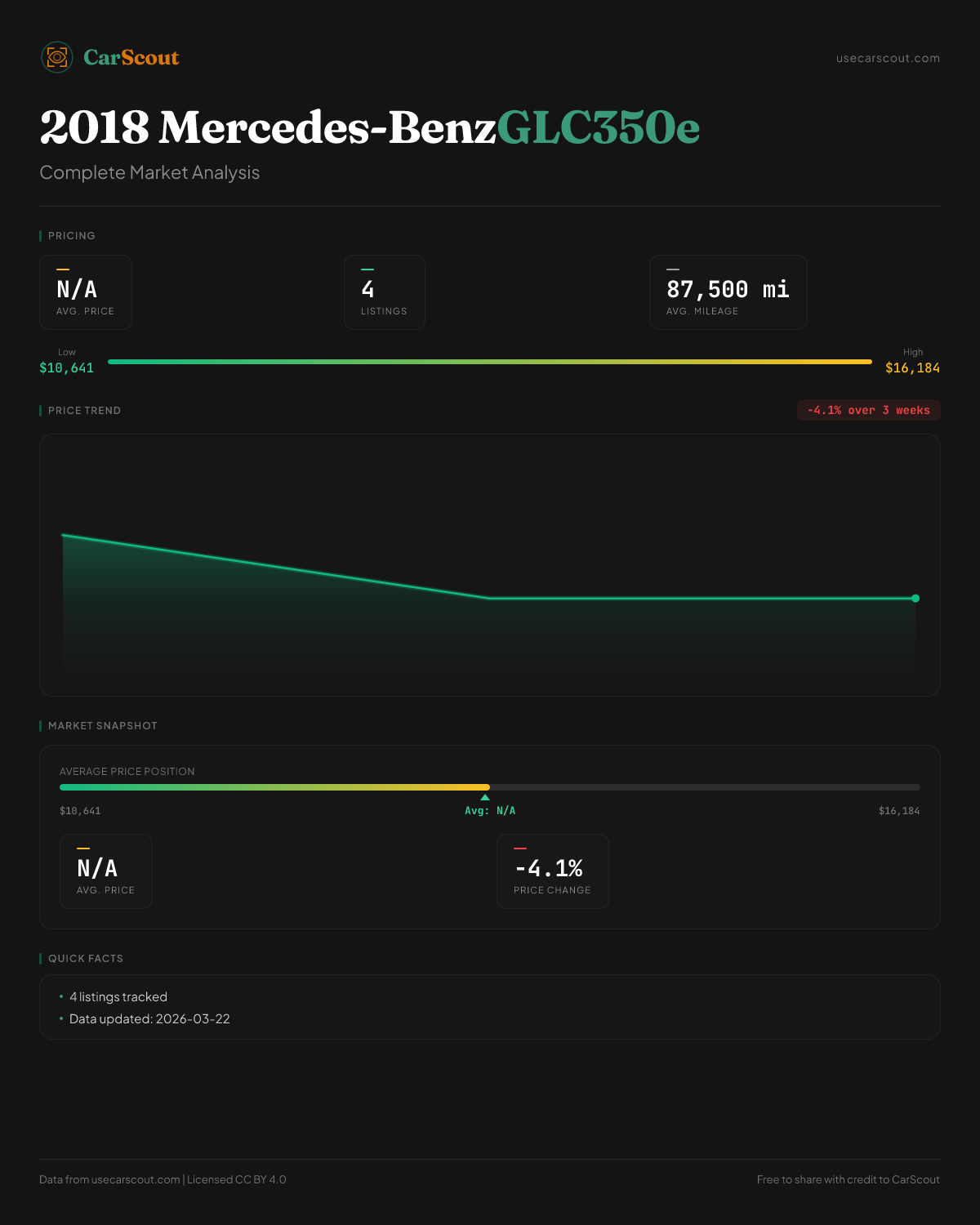Click the $16,184 high price label
Image resolution: width=980 pixels, height=1225 pixels.
tap(912, 368)
